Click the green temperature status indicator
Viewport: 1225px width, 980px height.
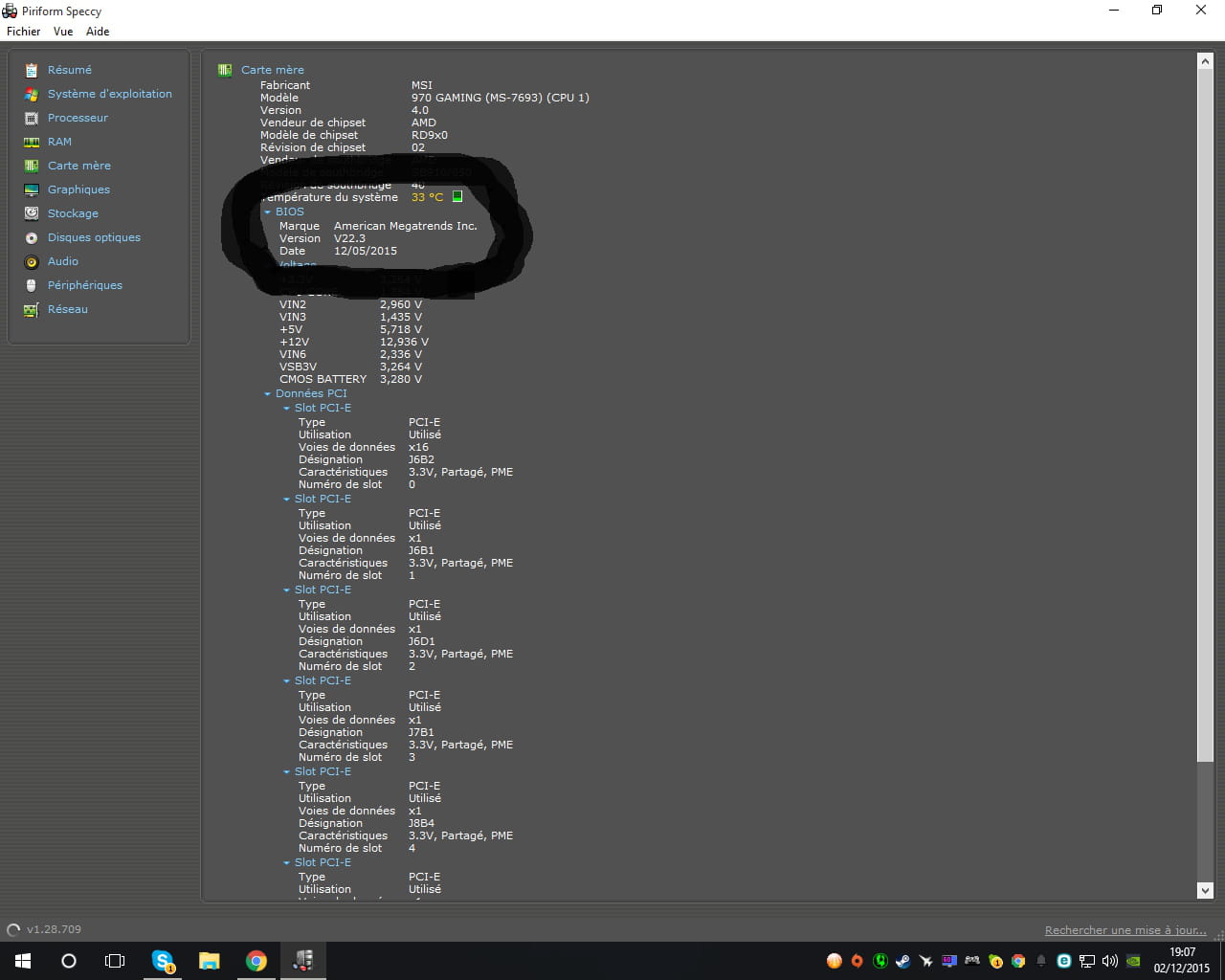457,196
